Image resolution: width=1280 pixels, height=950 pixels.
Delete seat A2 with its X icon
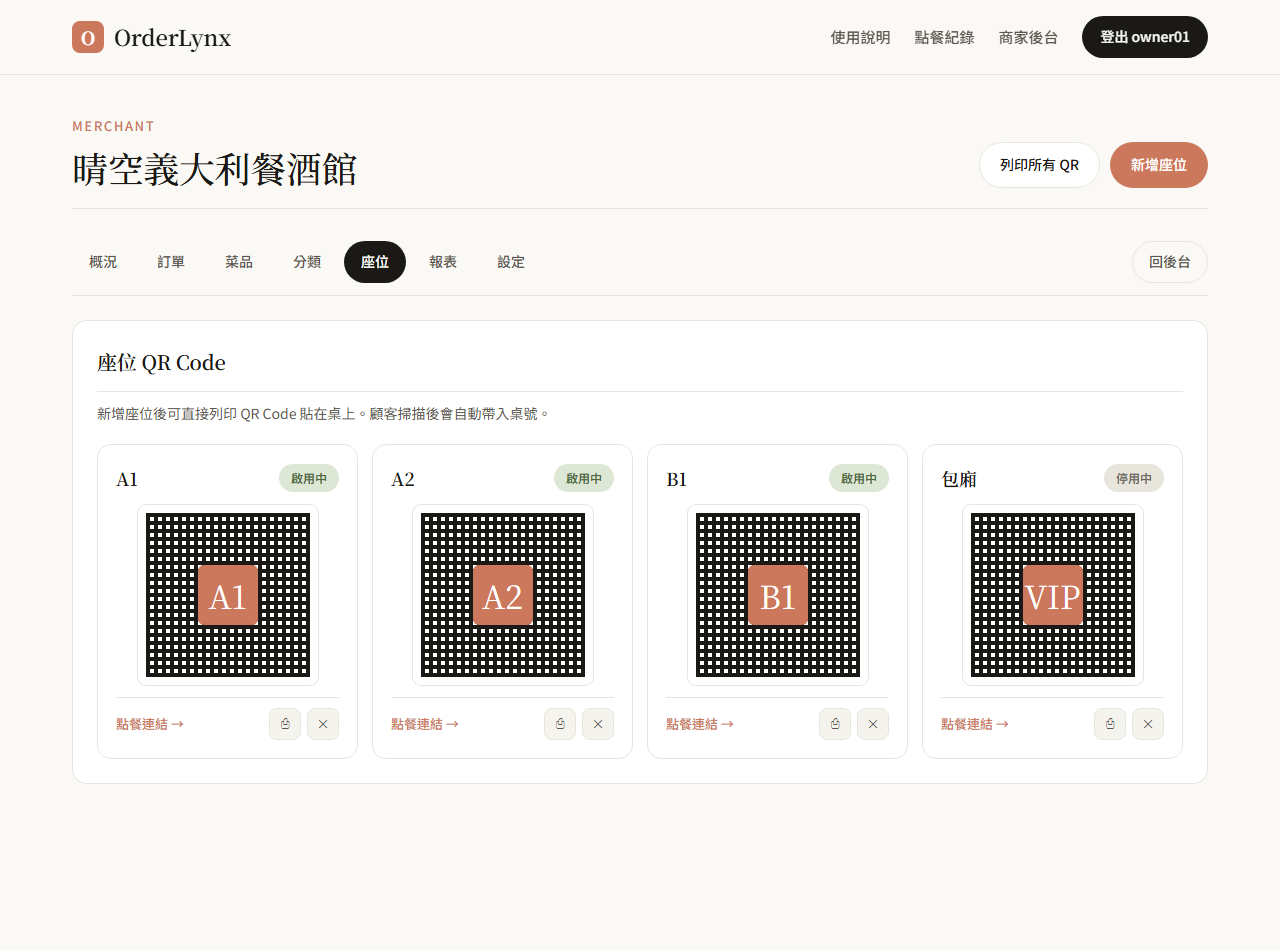(x=598, y=724)
